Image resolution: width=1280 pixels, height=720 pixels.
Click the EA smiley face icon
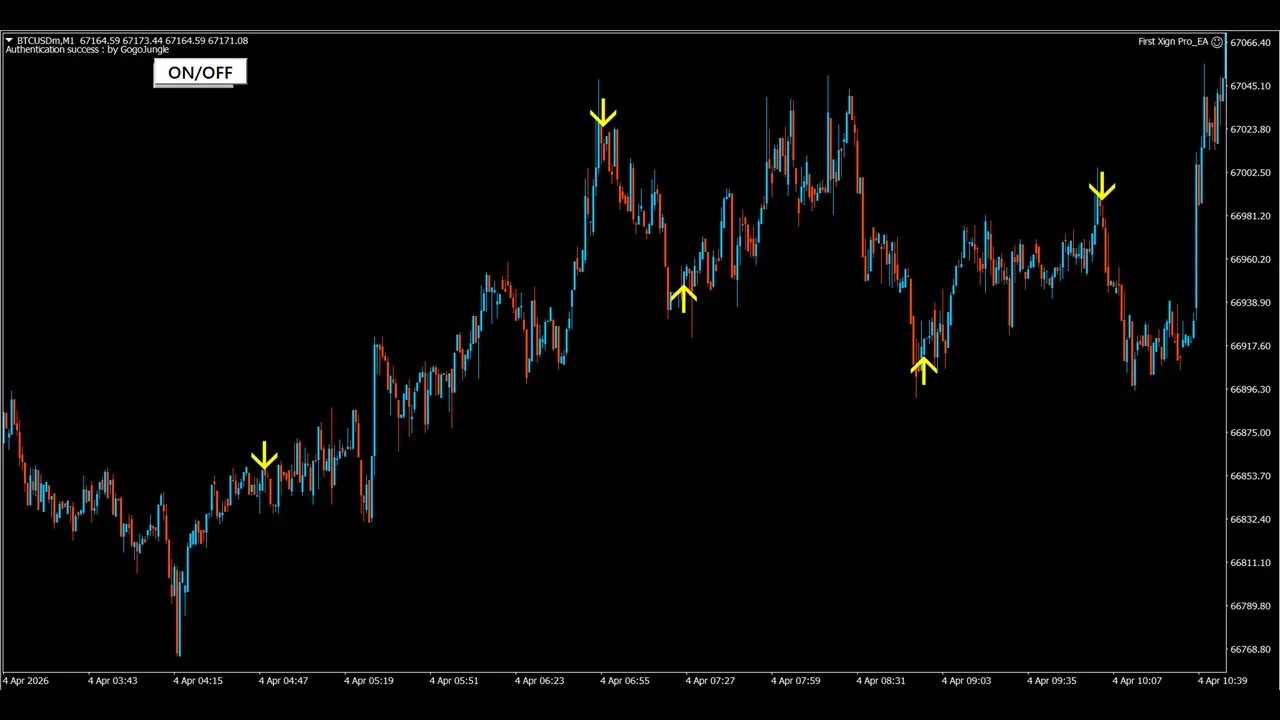coord(1217,42)
